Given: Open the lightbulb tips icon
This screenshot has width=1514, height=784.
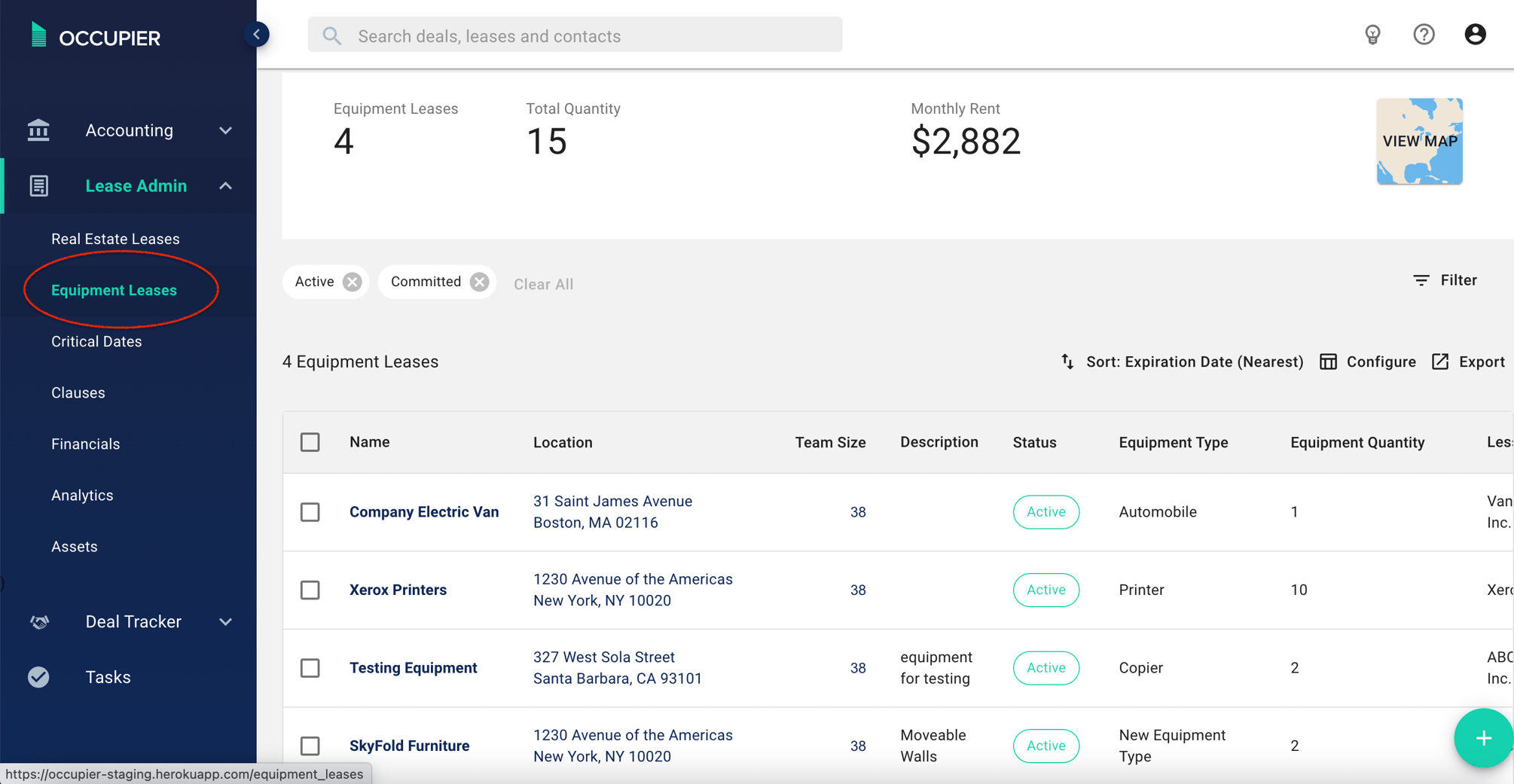Looking at the screenshot, I should coord(1372,35).
